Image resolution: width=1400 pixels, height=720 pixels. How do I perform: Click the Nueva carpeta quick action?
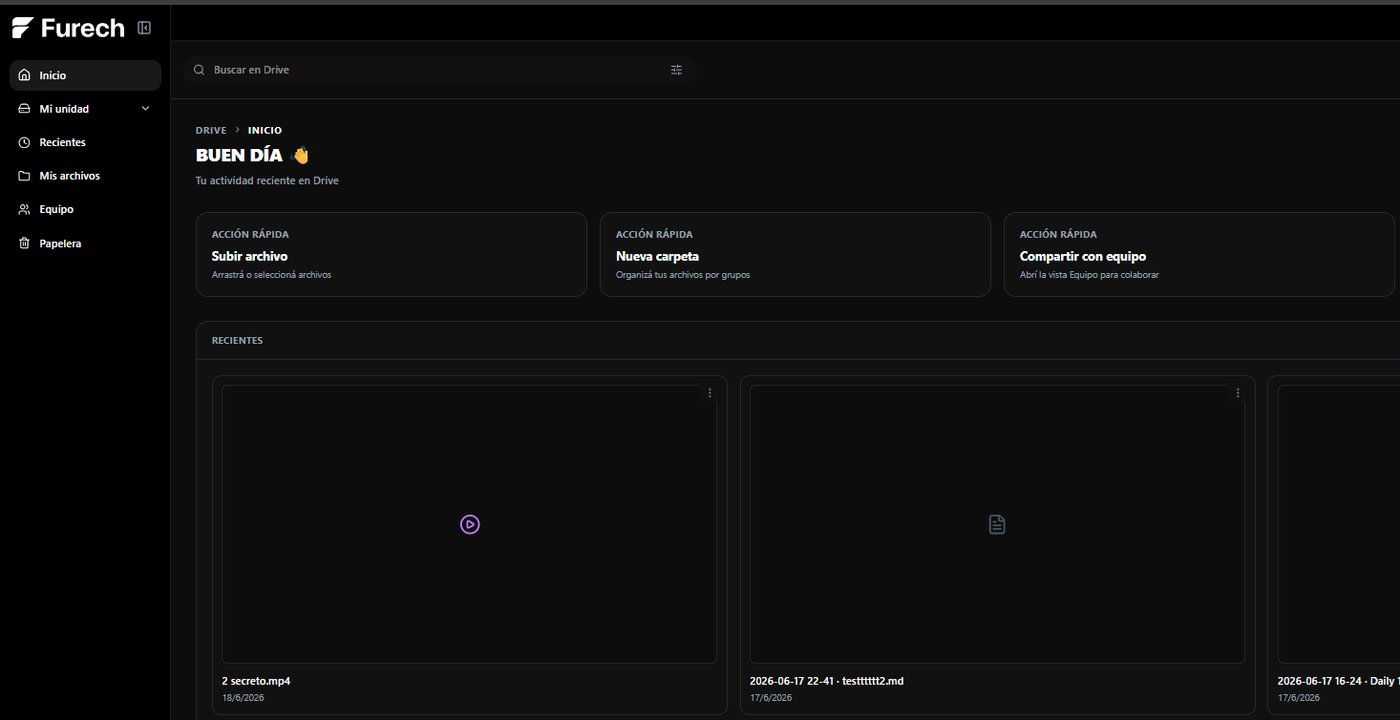click(x=795, y=254)
